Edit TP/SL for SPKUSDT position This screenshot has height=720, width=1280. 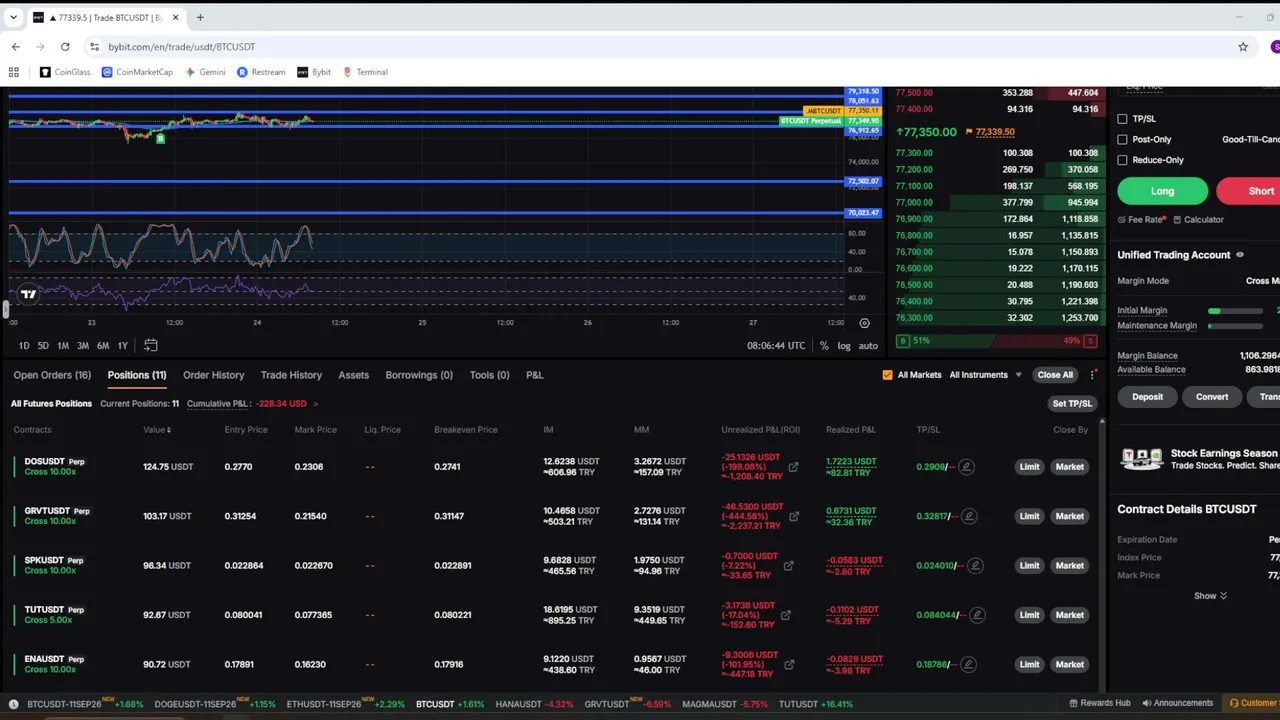(975, 566)
